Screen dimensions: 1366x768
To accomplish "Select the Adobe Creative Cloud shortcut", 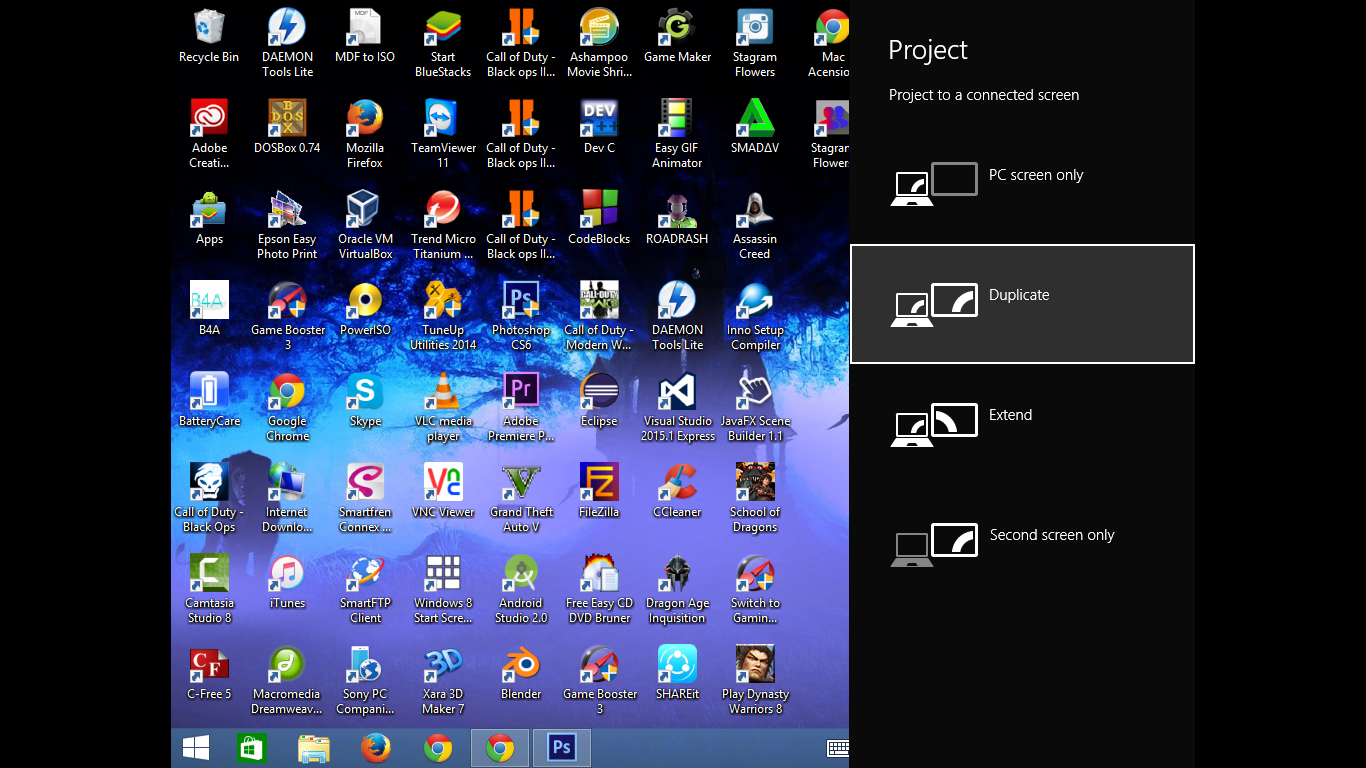I will tap(209, 134).
